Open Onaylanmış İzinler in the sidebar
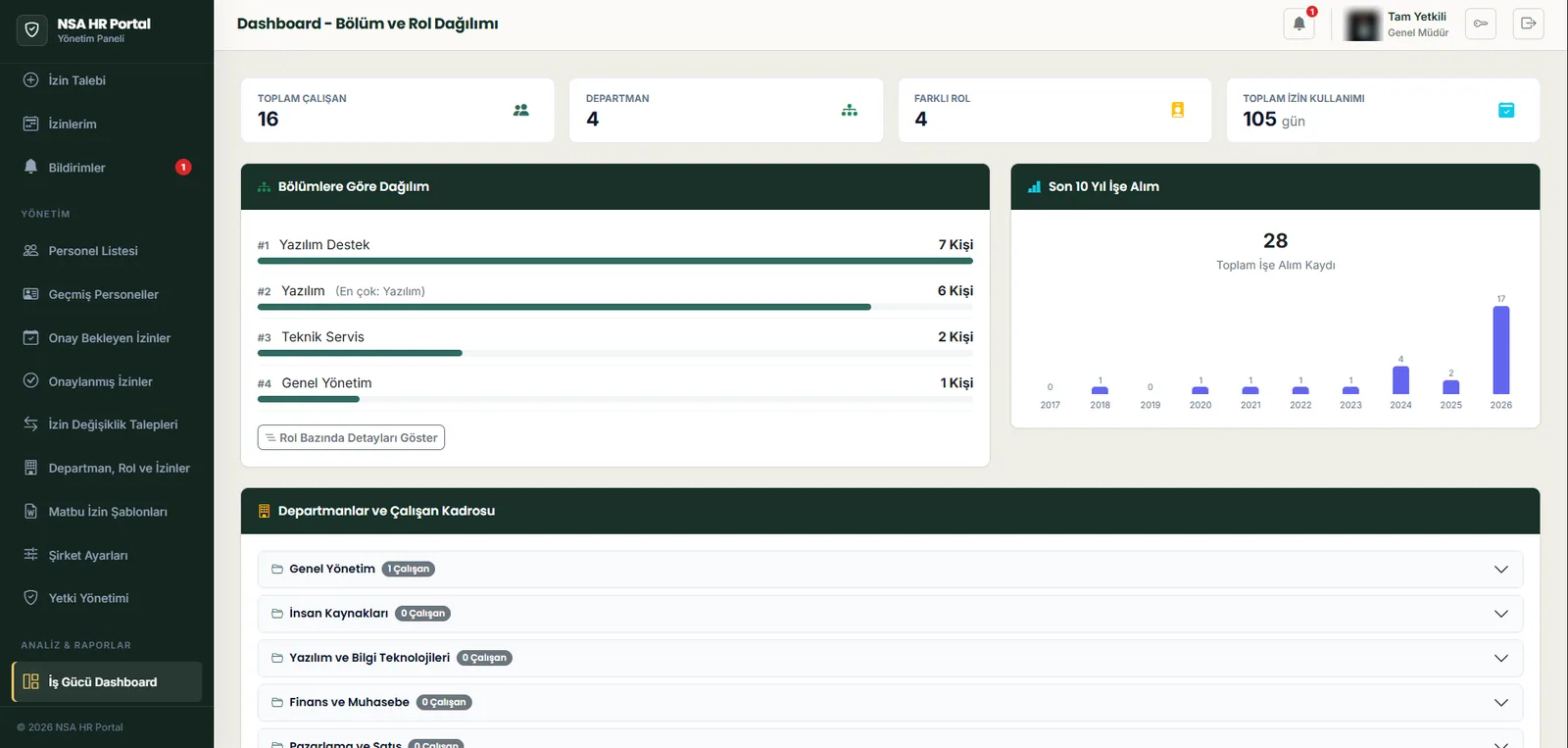Image resolution: width=1568 pixels, height=748 pixels. pyautogui.click(x=107, y=381)
